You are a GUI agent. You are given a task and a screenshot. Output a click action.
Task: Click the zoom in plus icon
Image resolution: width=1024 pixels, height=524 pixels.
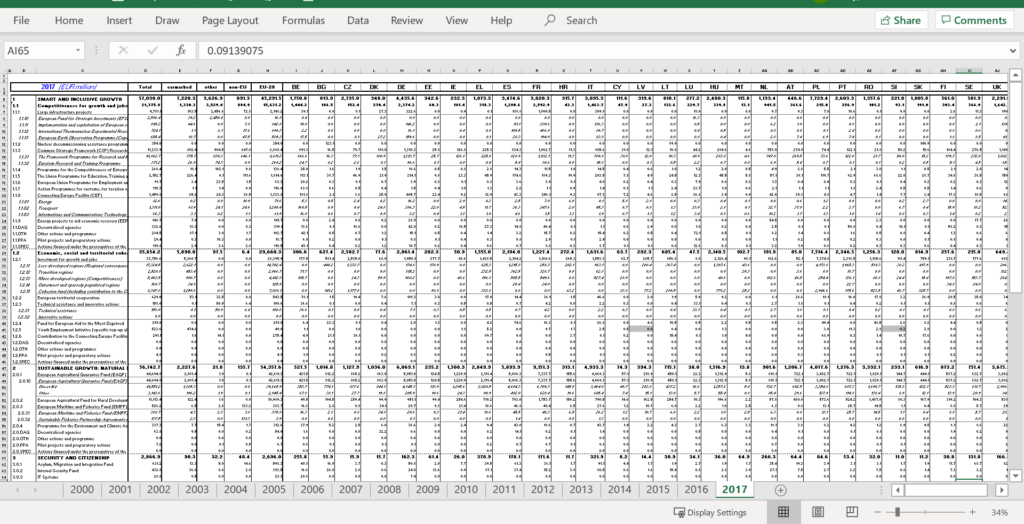click(x=973, y=512)
